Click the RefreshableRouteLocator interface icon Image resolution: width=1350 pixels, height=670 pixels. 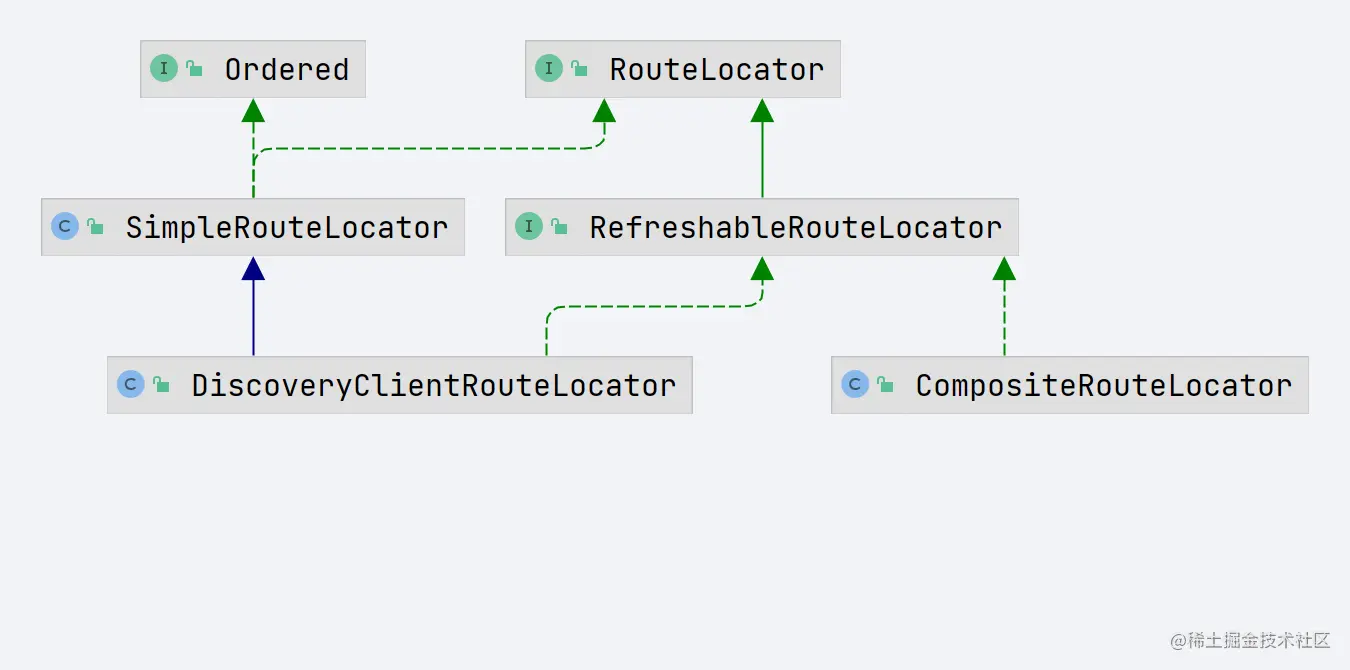click(529, 227)
